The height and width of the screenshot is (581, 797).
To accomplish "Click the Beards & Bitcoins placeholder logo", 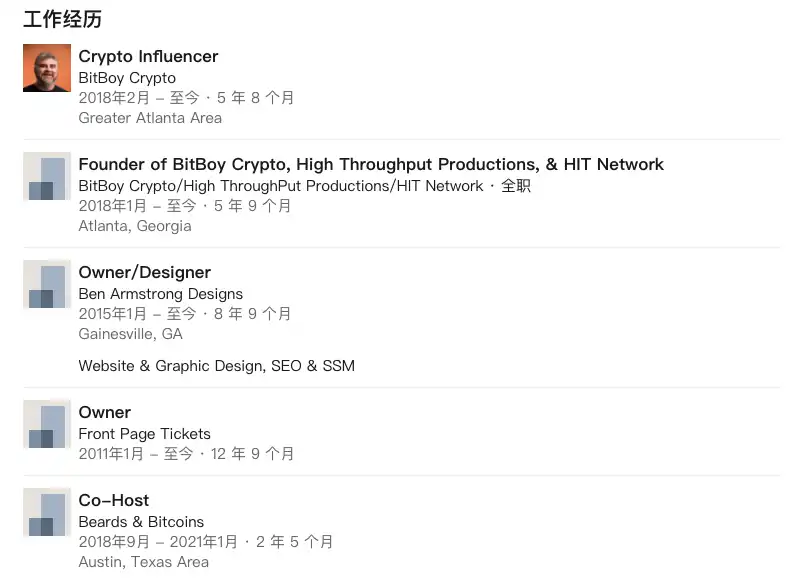I will tap(47, 513).
